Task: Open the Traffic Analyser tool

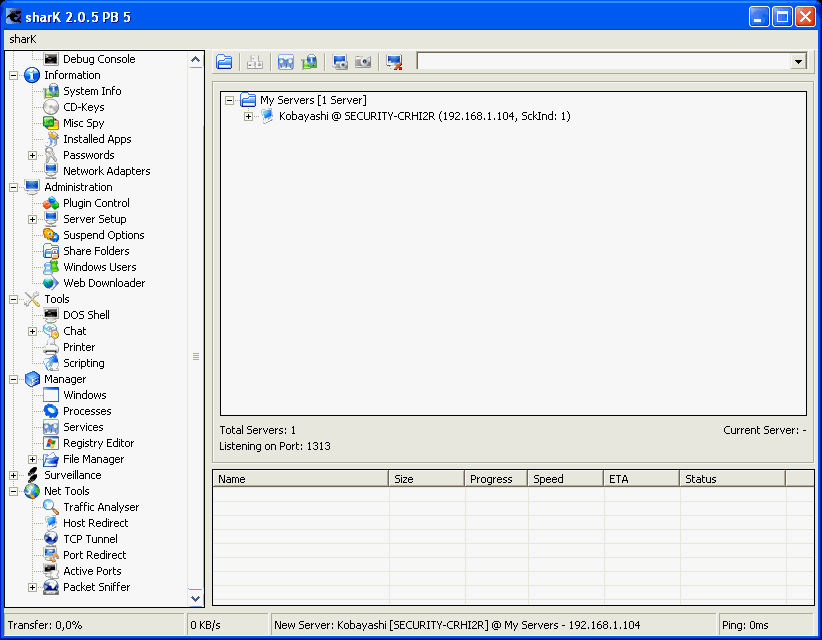Action: pyautogui.click(x=100, y=507)
